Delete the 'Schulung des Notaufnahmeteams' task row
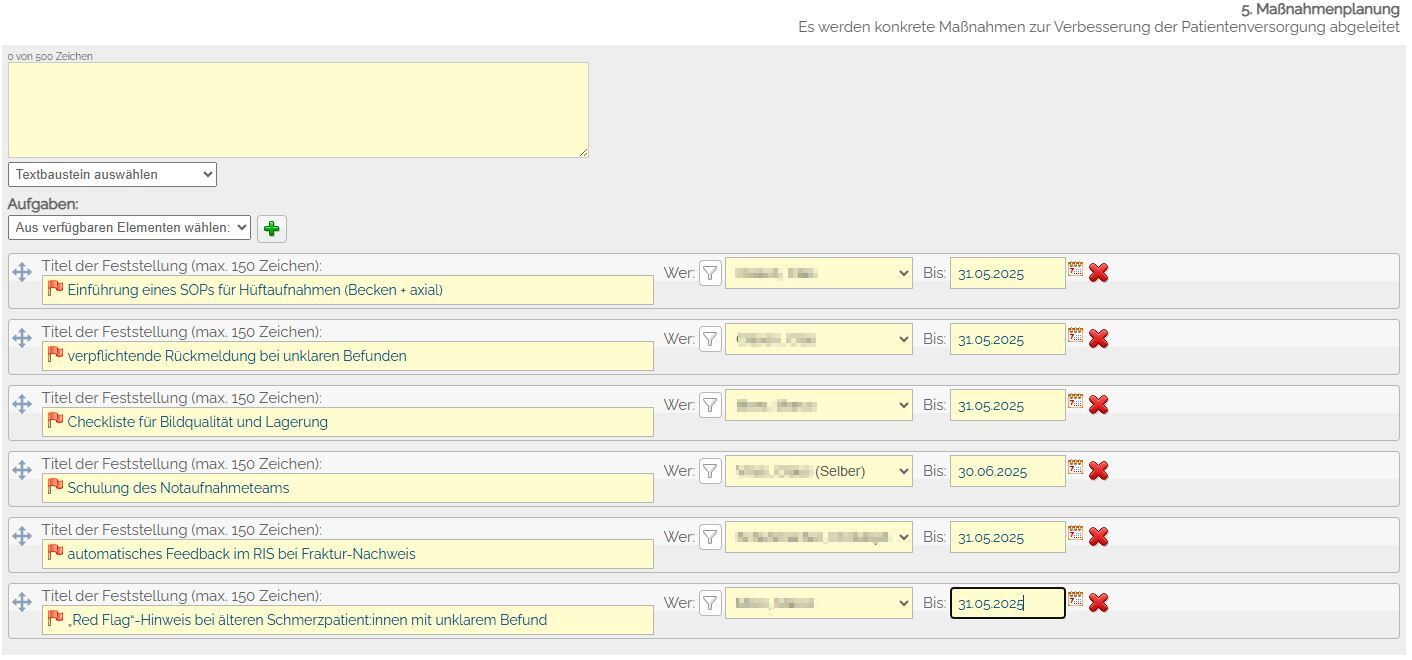 pos(1098,470)
